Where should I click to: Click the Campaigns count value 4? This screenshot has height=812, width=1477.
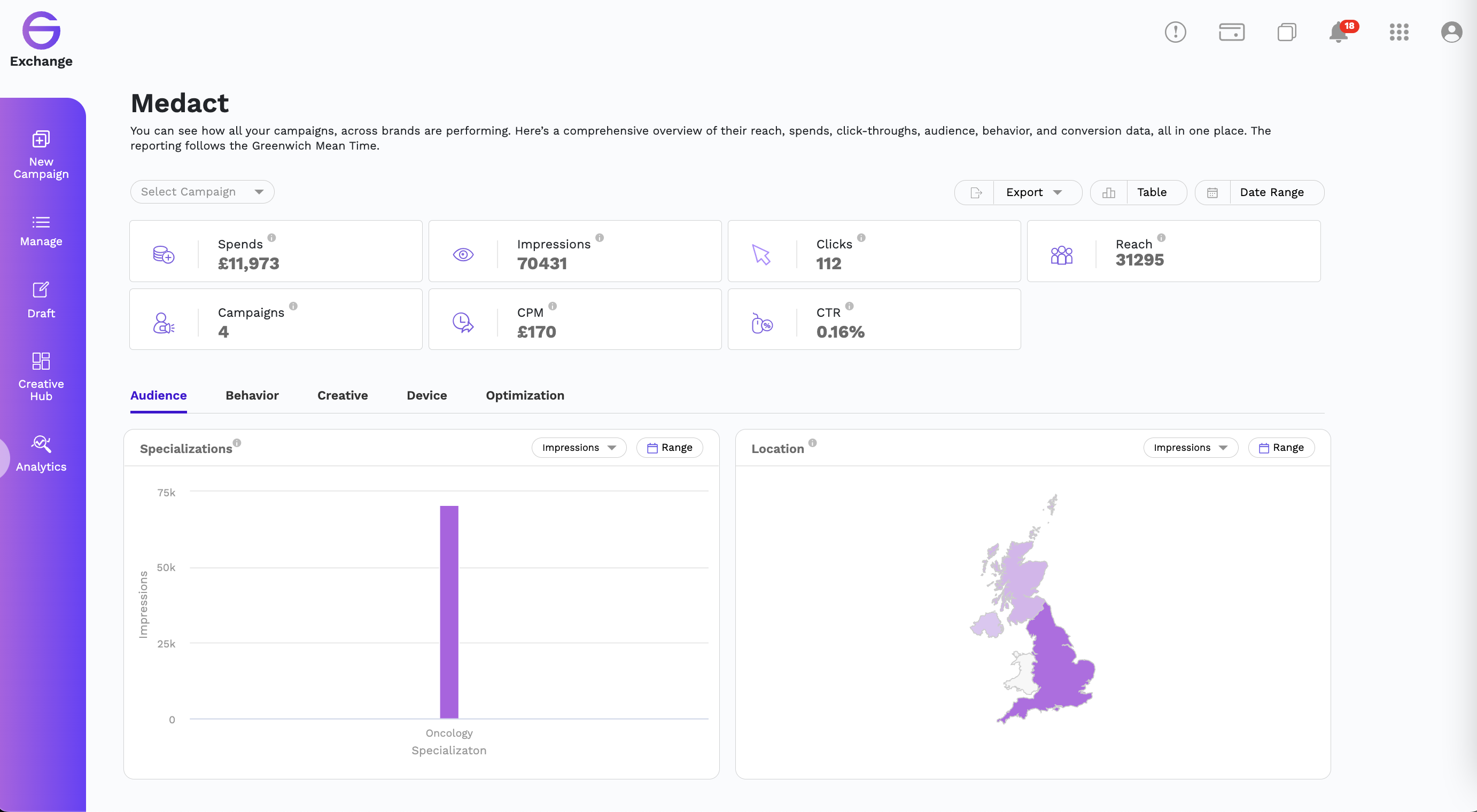tap(223, 332)
